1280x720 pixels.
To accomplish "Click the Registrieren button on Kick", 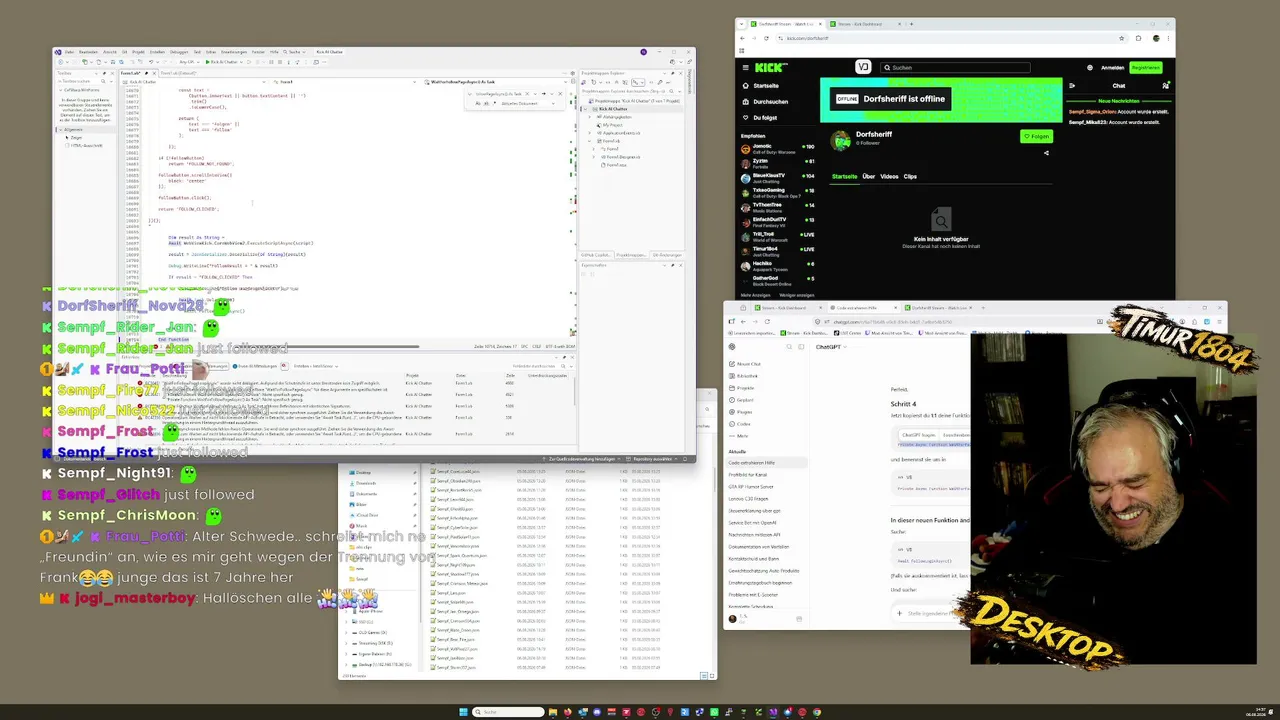I will pos(1145,68).
